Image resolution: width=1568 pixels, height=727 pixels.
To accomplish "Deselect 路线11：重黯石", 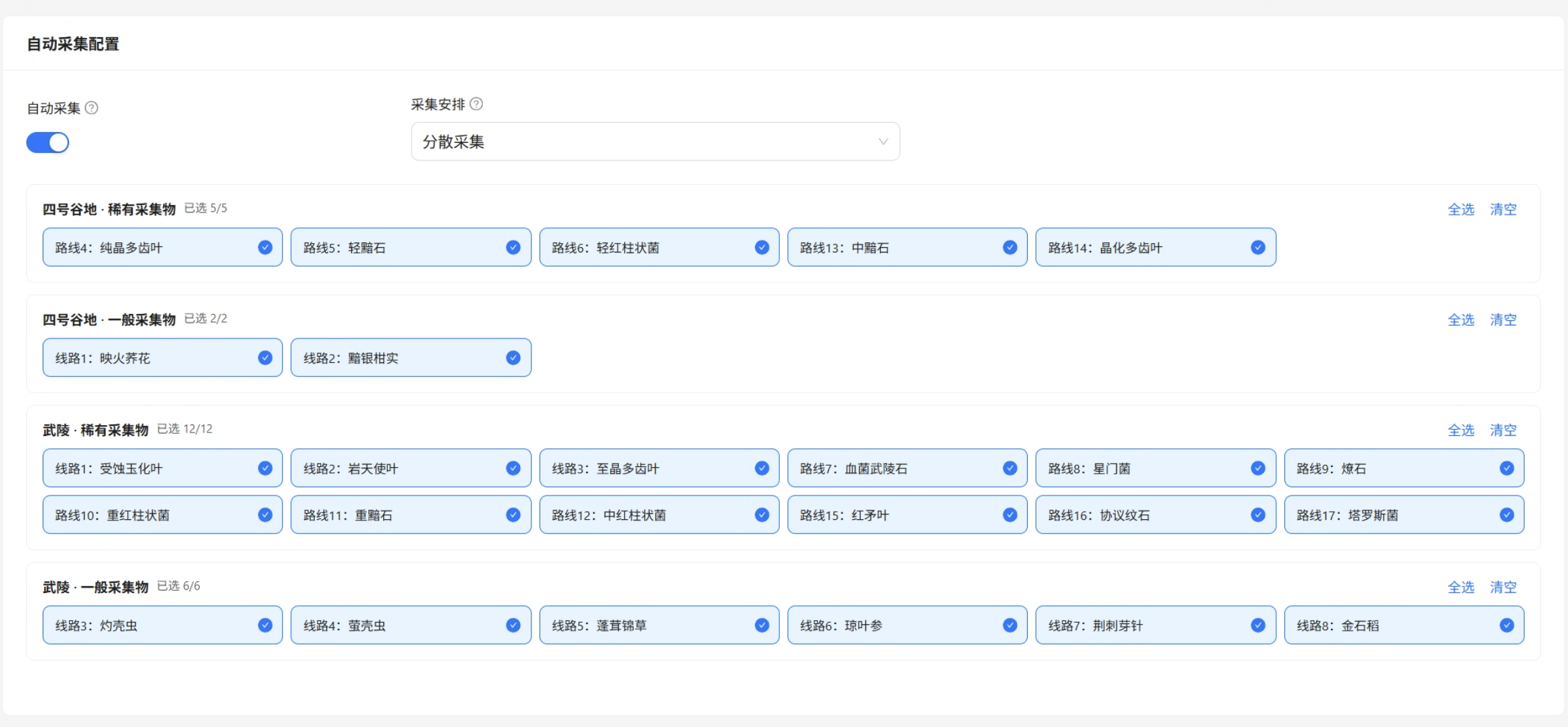I will pos(411,514).
